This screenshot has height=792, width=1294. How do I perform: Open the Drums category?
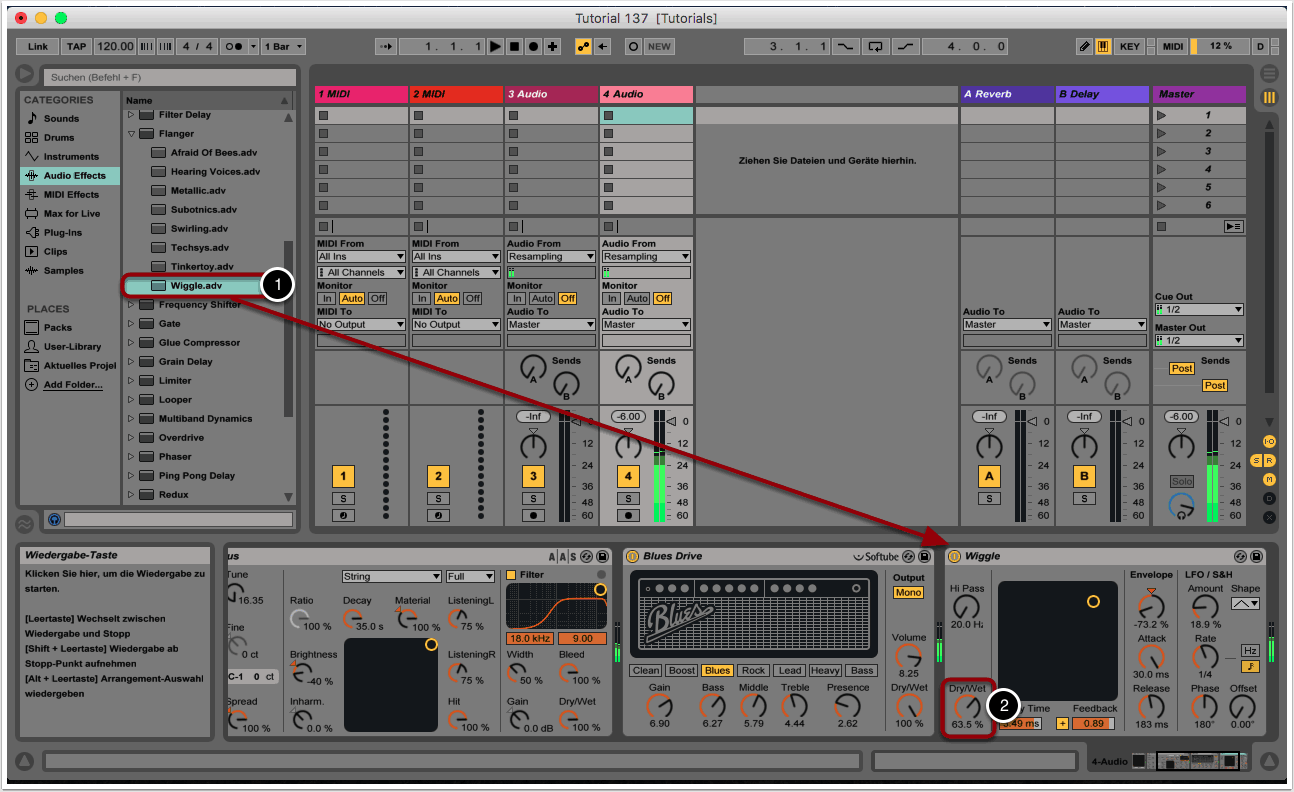(x=58, y=137)
